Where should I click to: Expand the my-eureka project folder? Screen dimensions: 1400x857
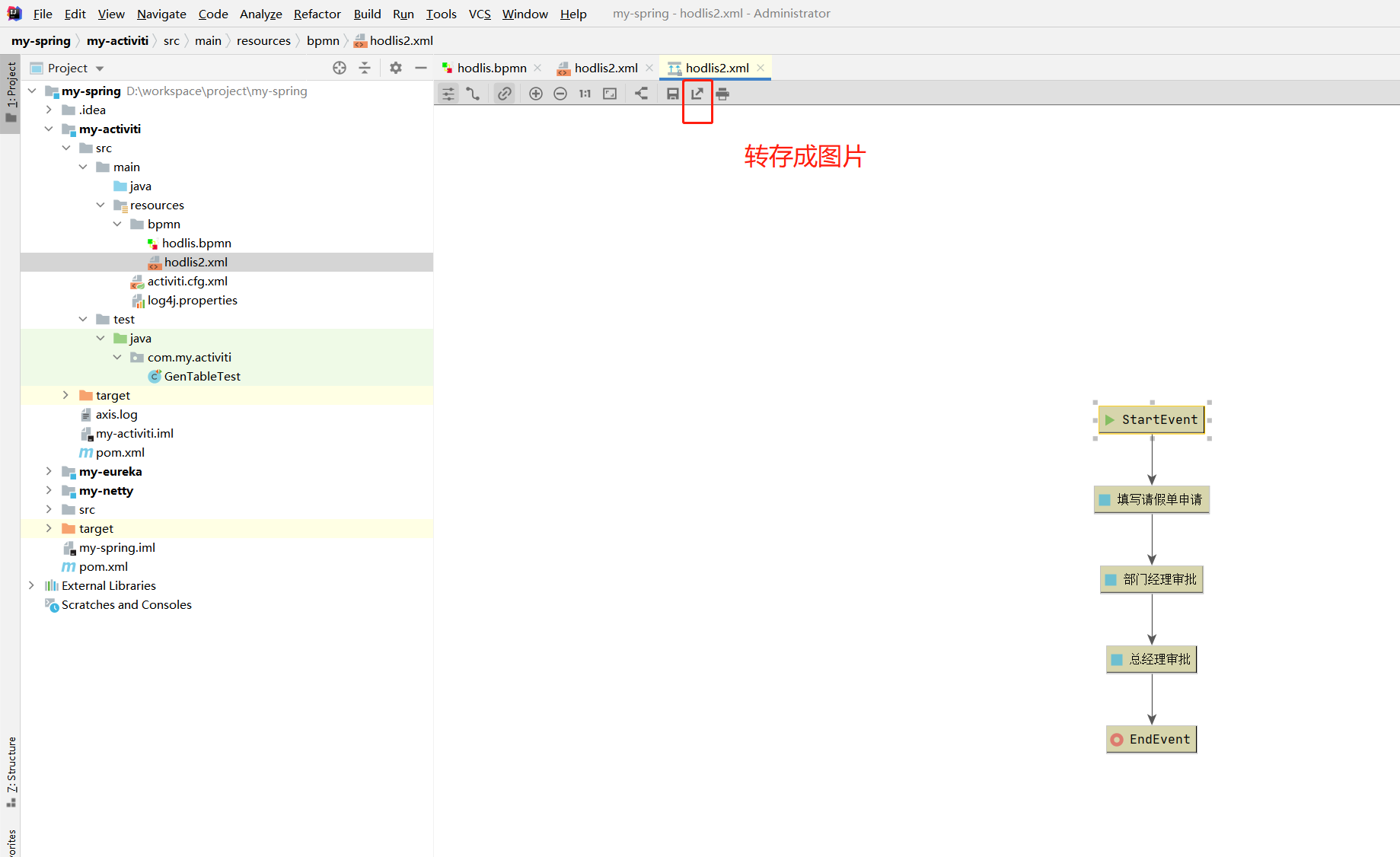(49, 471)
